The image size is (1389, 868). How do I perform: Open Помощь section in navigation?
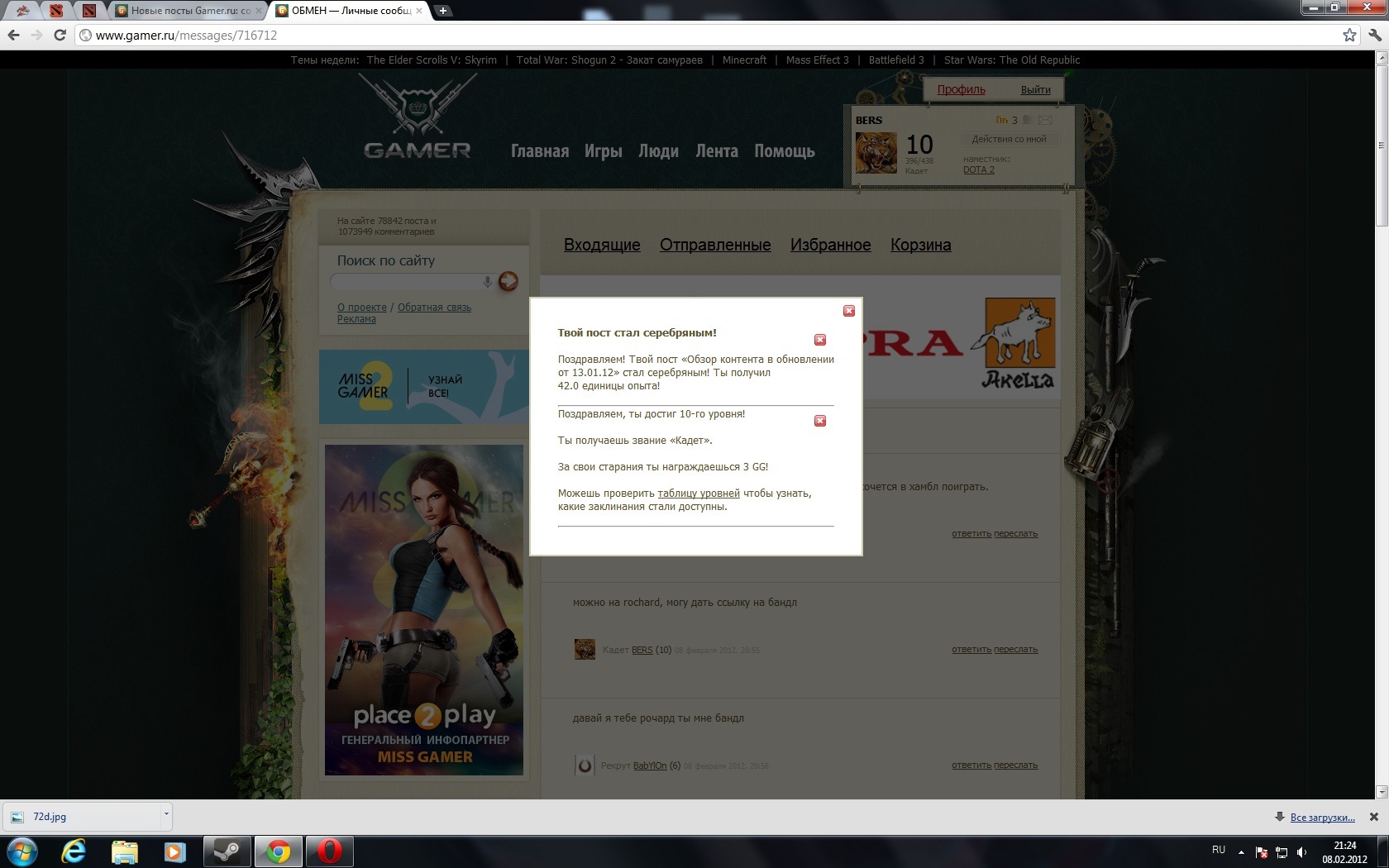pyautogui.click(x=785, y=151)
